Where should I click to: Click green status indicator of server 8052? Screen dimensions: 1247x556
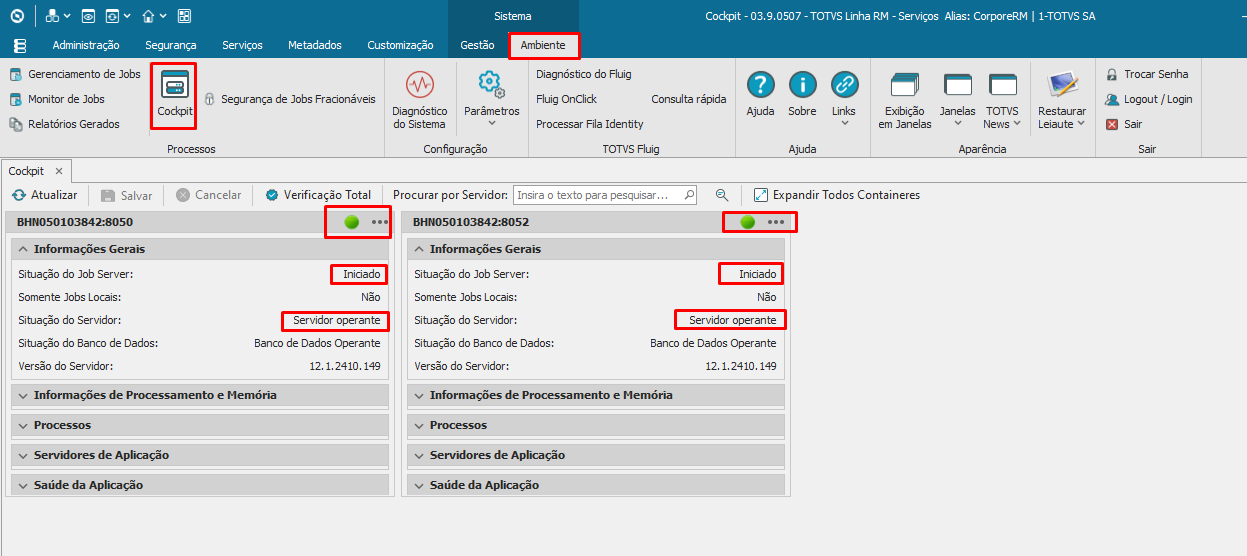tap(747, 222)
